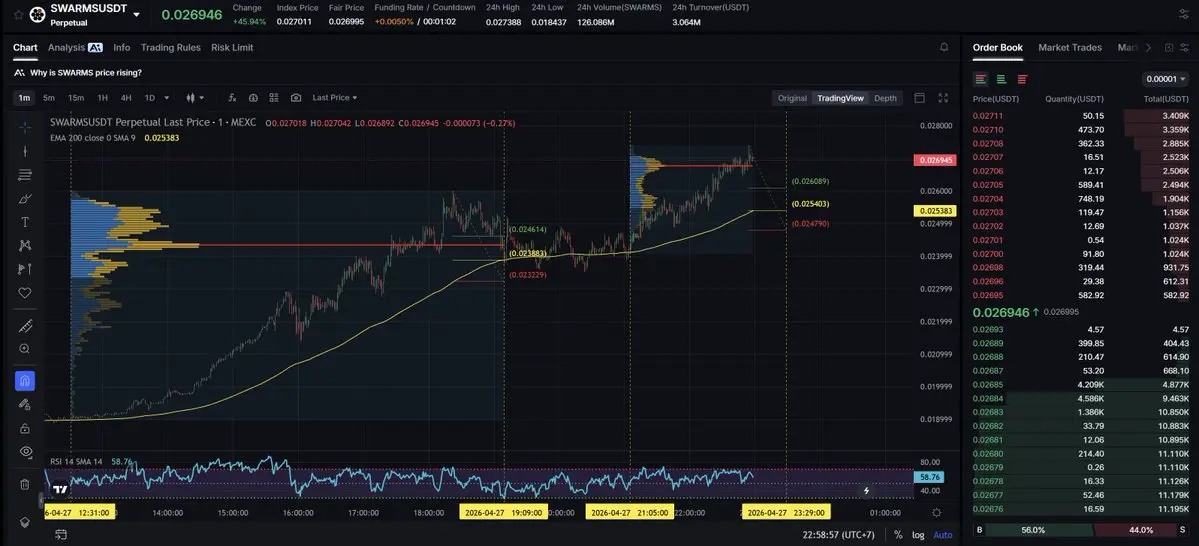Select the crosshair cursor tool

point(24,128)
